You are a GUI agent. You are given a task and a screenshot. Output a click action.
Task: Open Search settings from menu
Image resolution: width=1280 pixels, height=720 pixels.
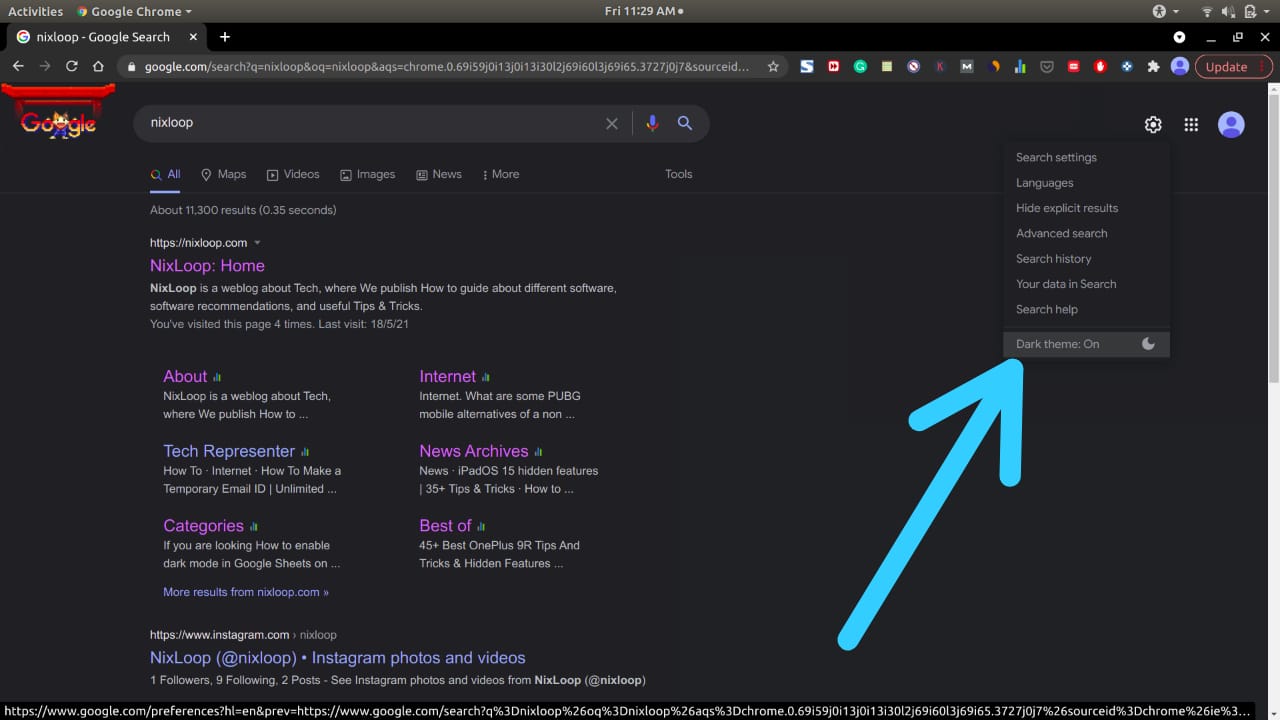click(x=1056, y=157)
